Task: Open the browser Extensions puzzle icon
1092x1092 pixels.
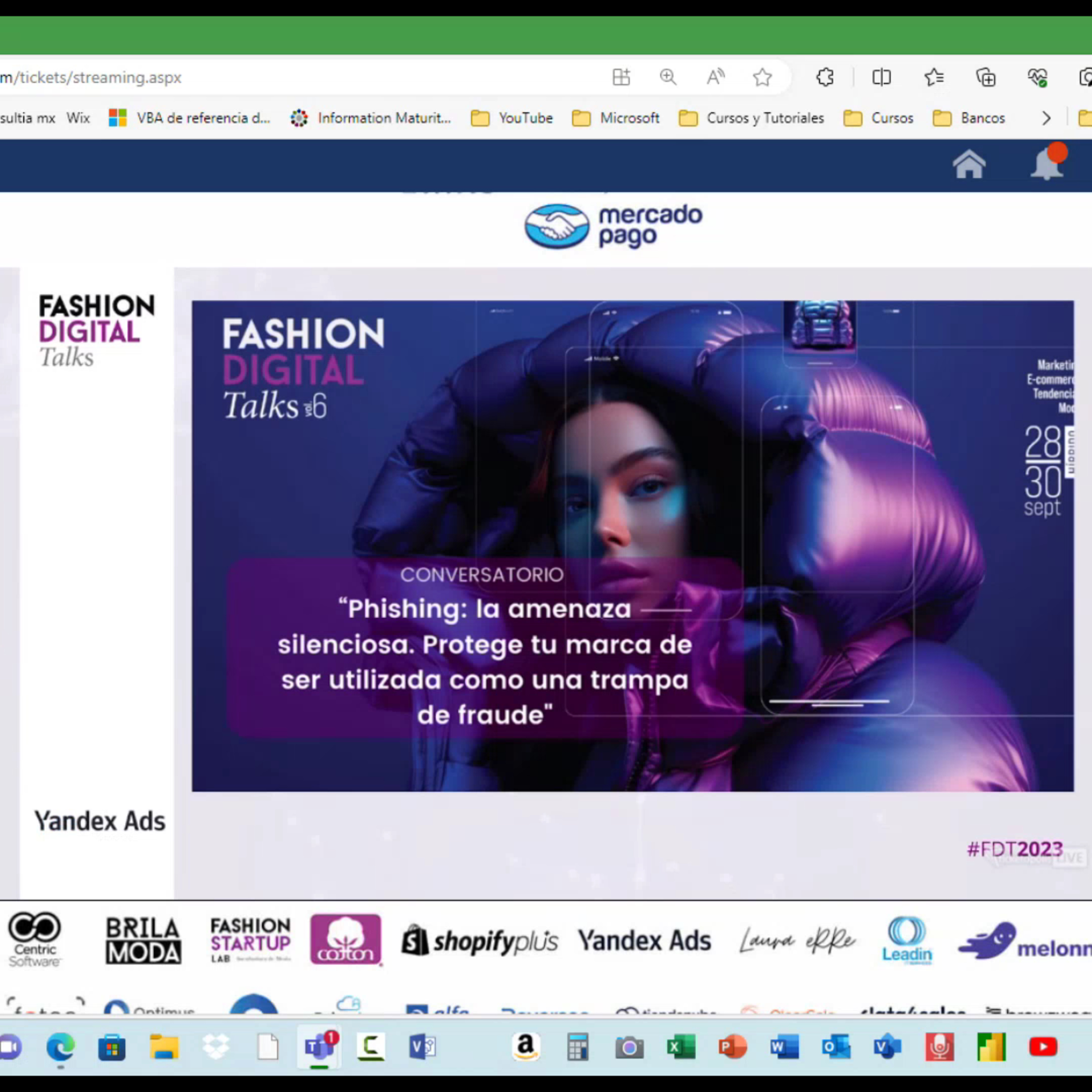Action: coord(825,77)
